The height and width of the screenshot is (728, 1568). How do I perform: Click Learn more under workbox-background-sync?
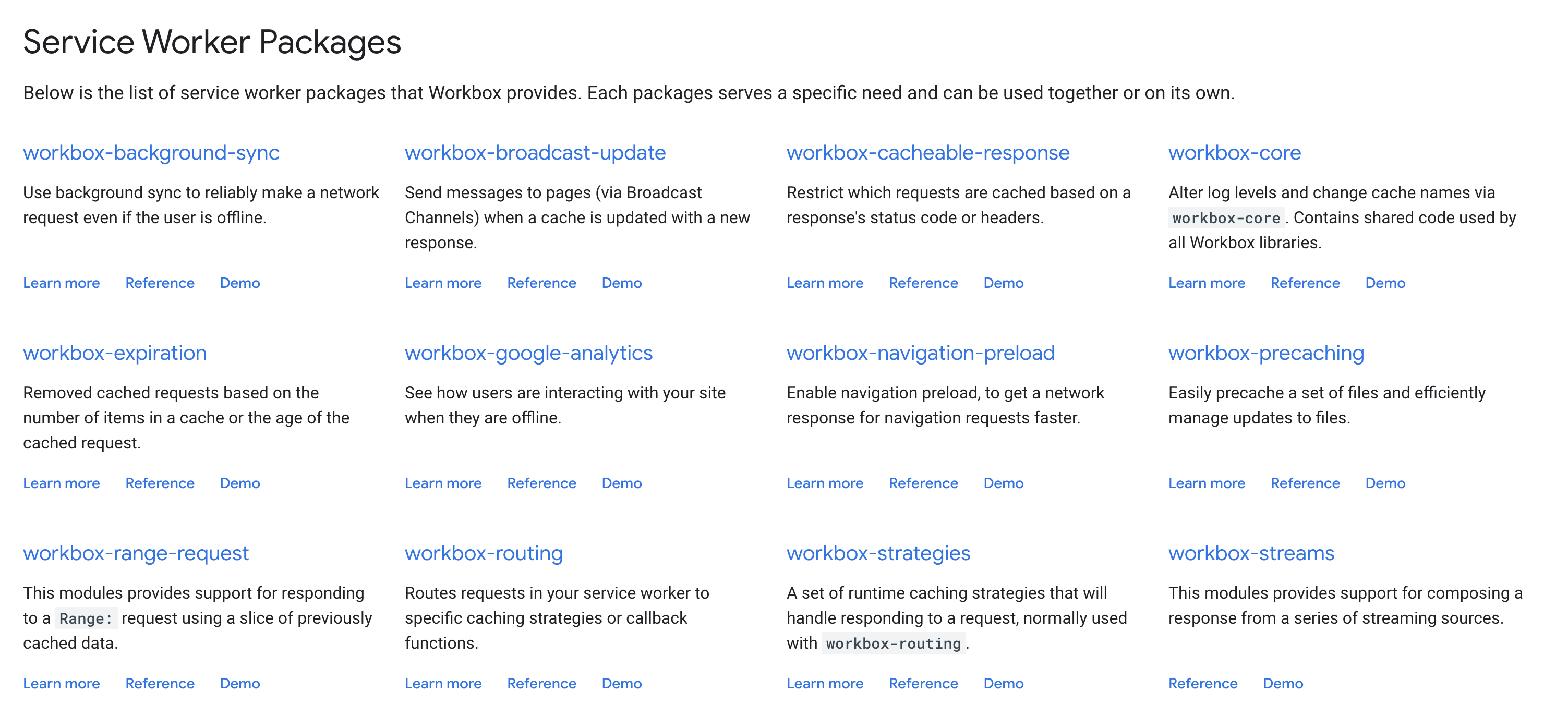[x=62, y=283]
